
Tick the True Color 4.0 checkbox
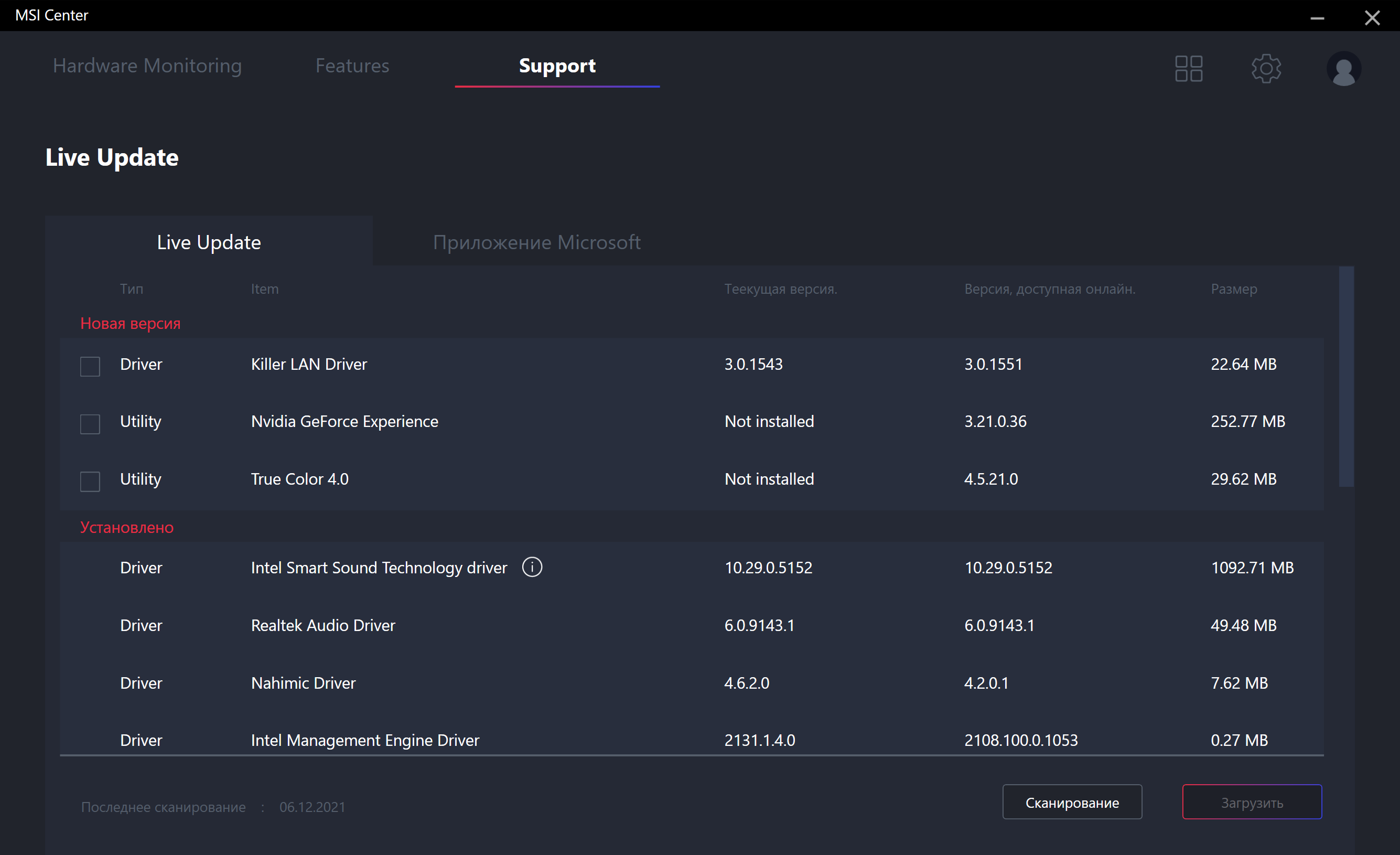point(90,481)
